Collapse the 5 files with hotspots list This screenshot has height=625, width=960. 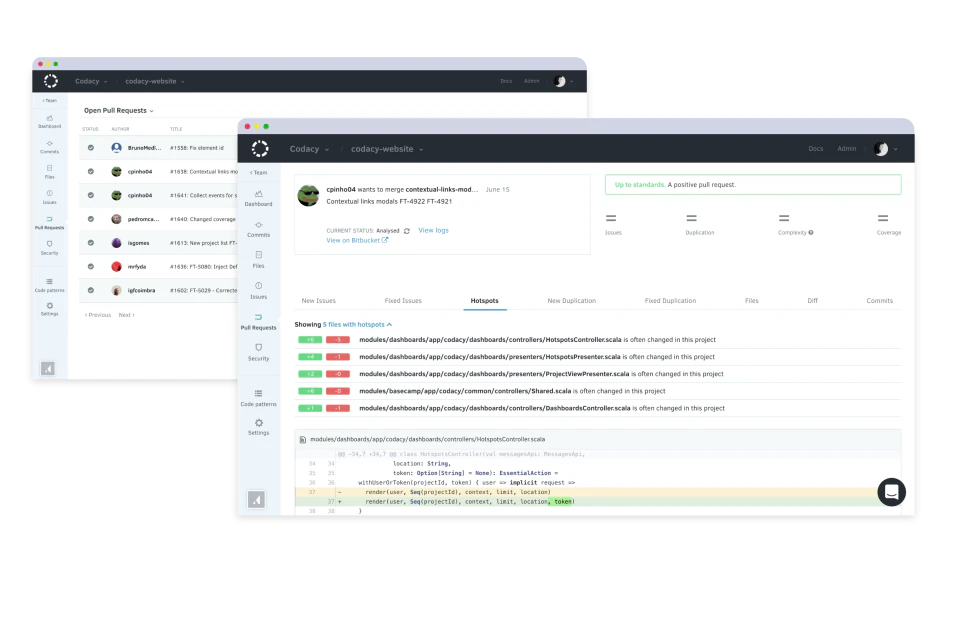(x=388, y=324)
